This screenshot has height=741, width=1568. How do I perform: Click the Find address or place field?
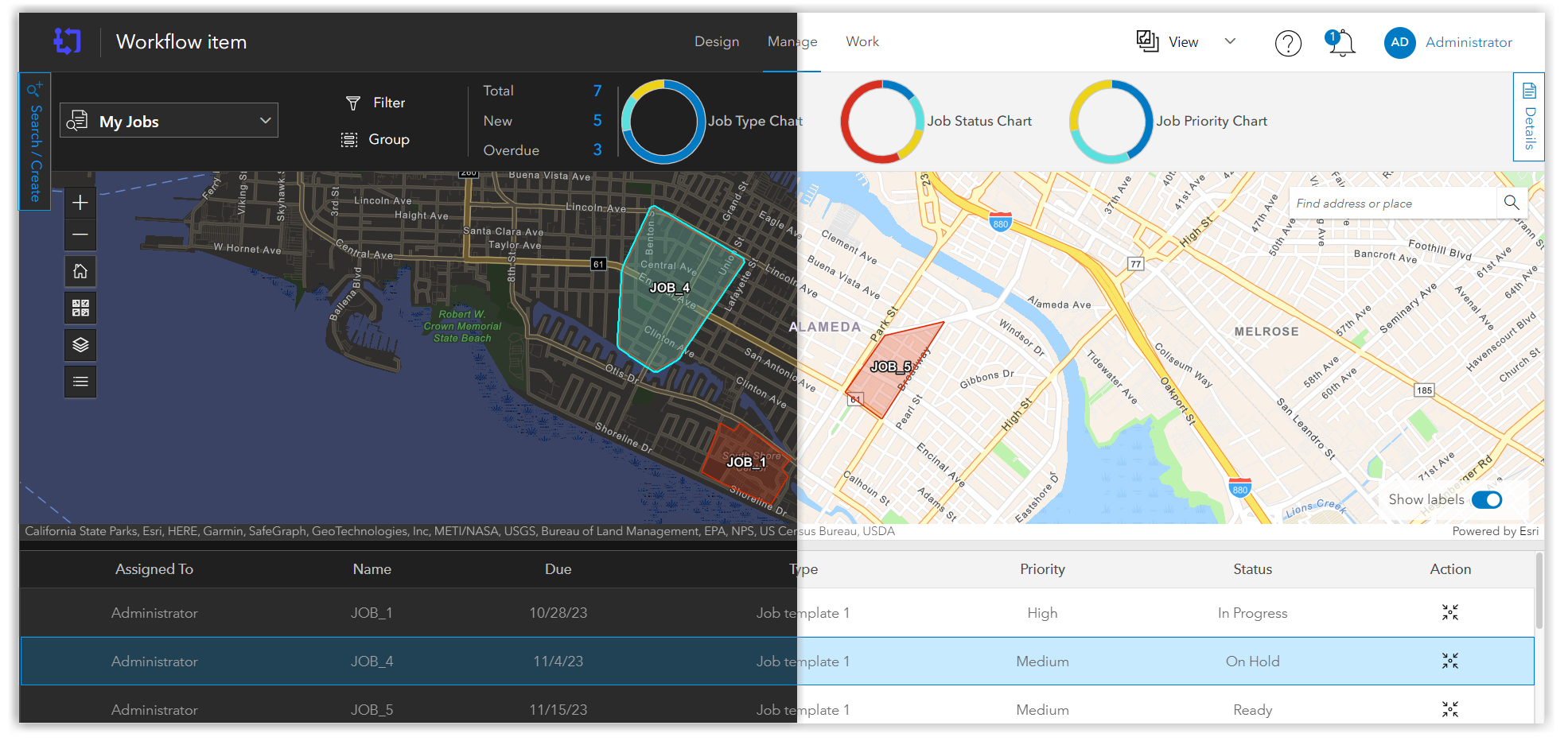1392,203
